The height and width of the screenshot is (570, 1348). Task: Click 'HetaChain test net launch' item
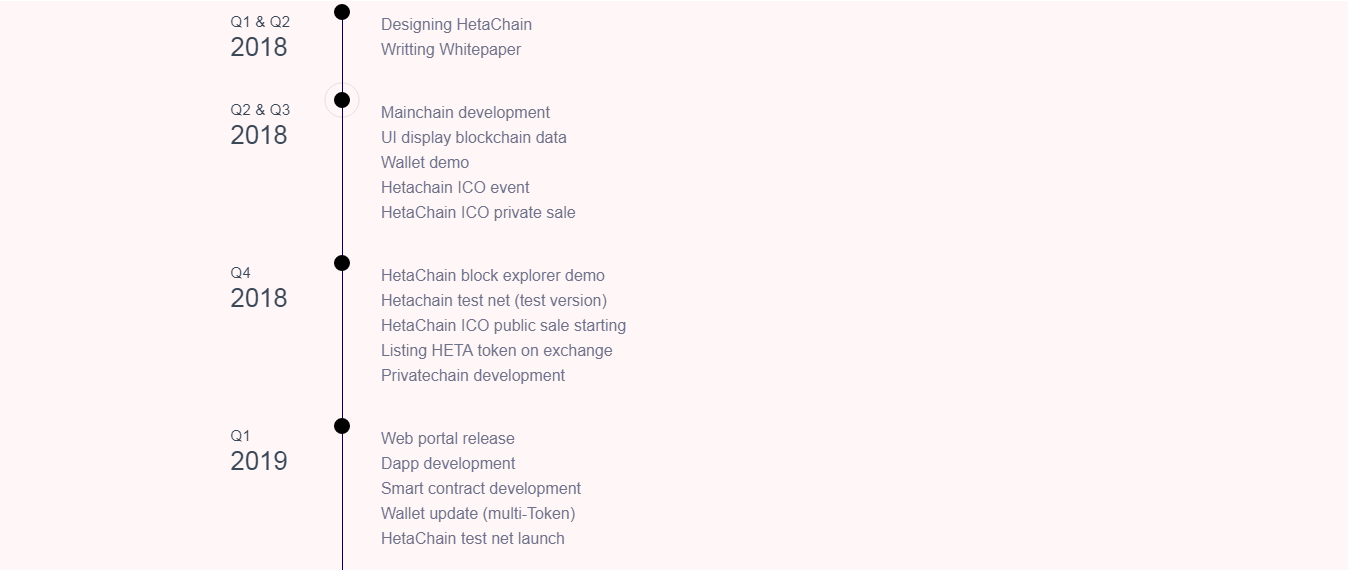pyautogui.click(x=473, y=538)
